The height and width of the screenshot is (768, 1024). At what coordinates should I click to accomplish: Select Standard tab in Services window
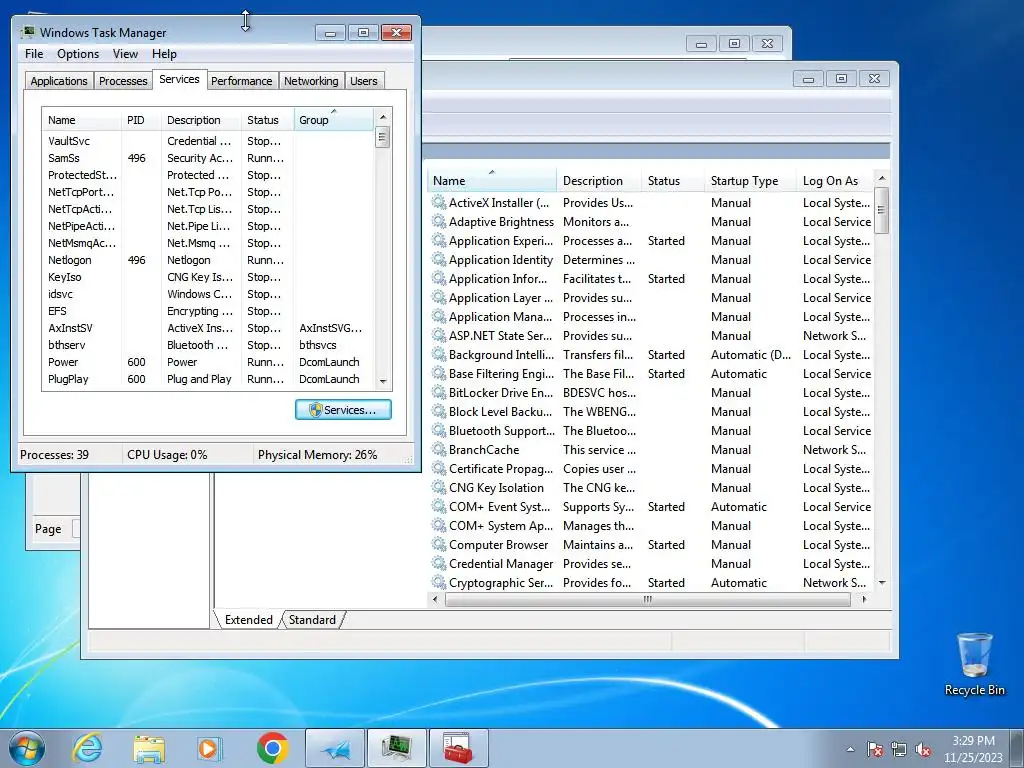coord(312,620)
